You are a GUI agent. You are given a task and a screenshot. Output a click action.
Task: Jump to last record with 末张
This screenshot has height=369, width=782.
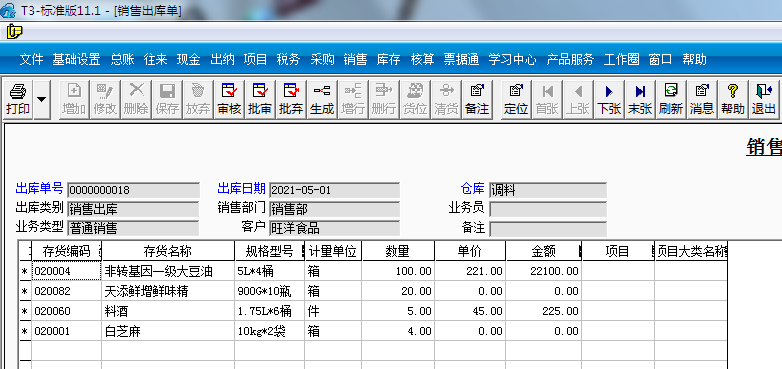pyautogui.click(x=639, y=99)
